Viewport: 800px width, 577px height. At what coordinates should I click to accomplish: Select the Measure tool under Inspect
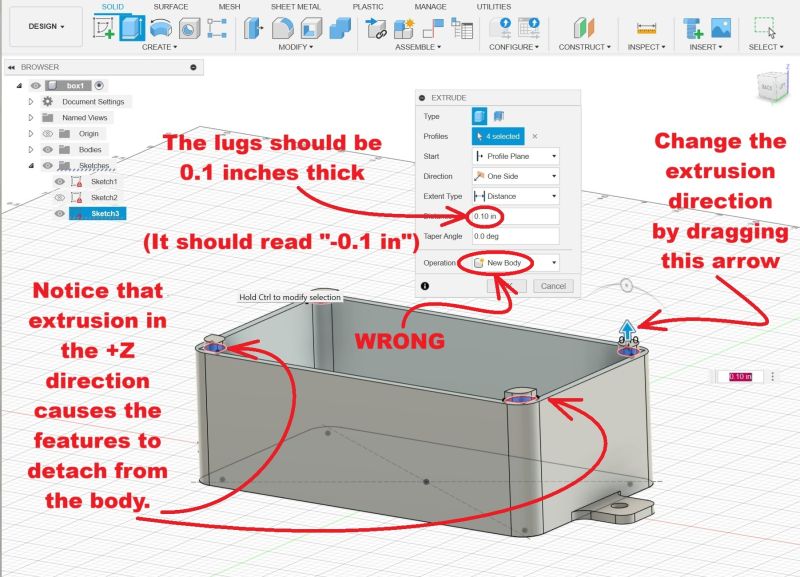646,28
